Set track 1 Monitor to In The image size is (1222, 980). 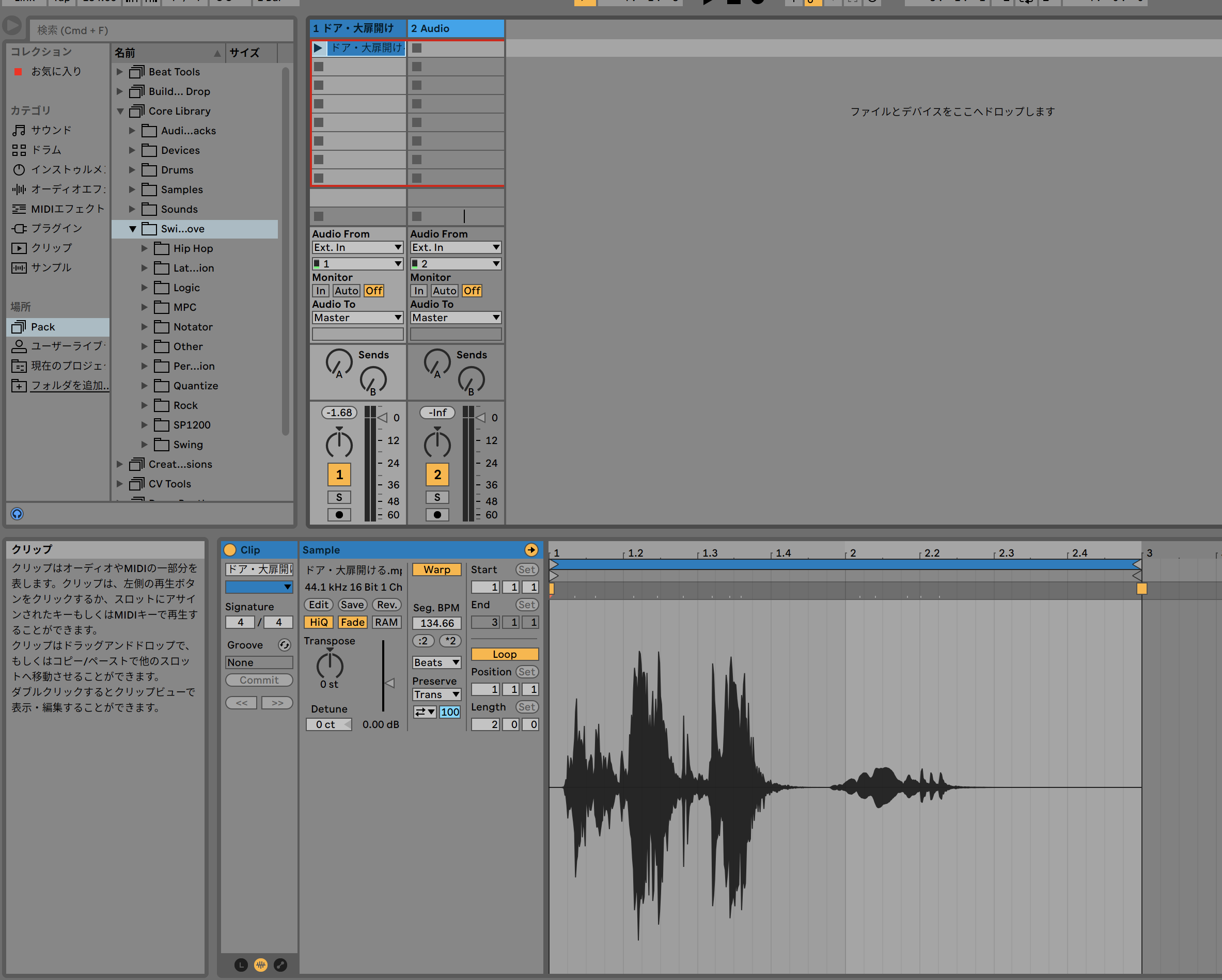pyautogui.click(x=321, y=291)
